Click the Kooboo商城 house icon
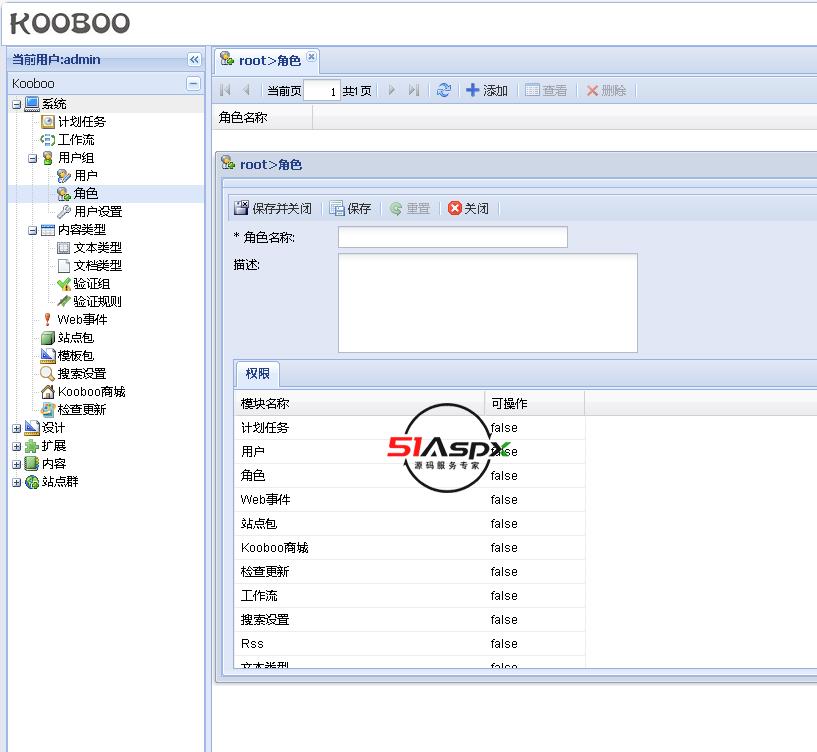This screenshot has width=817, height=752. (47, 392)
